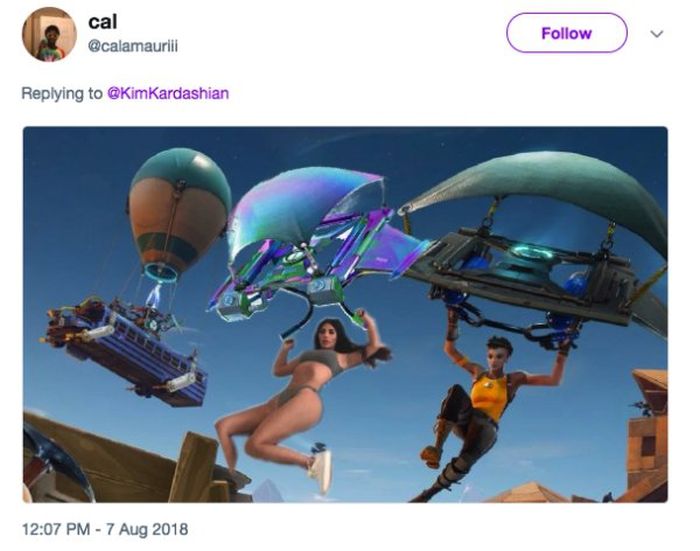Open cal's profile avatar picture
This screenshot has width=700, height=551.
(x=49, y=34)
